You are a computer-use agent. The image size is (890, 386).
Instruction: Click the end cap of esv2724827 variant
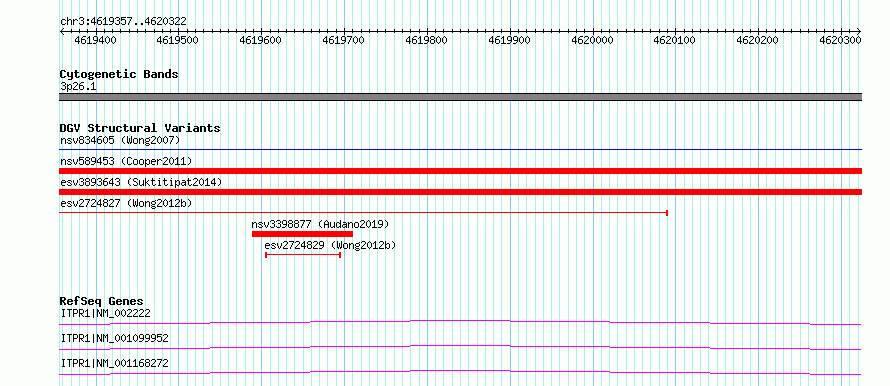pyautogui.click(x=667, y=213)
